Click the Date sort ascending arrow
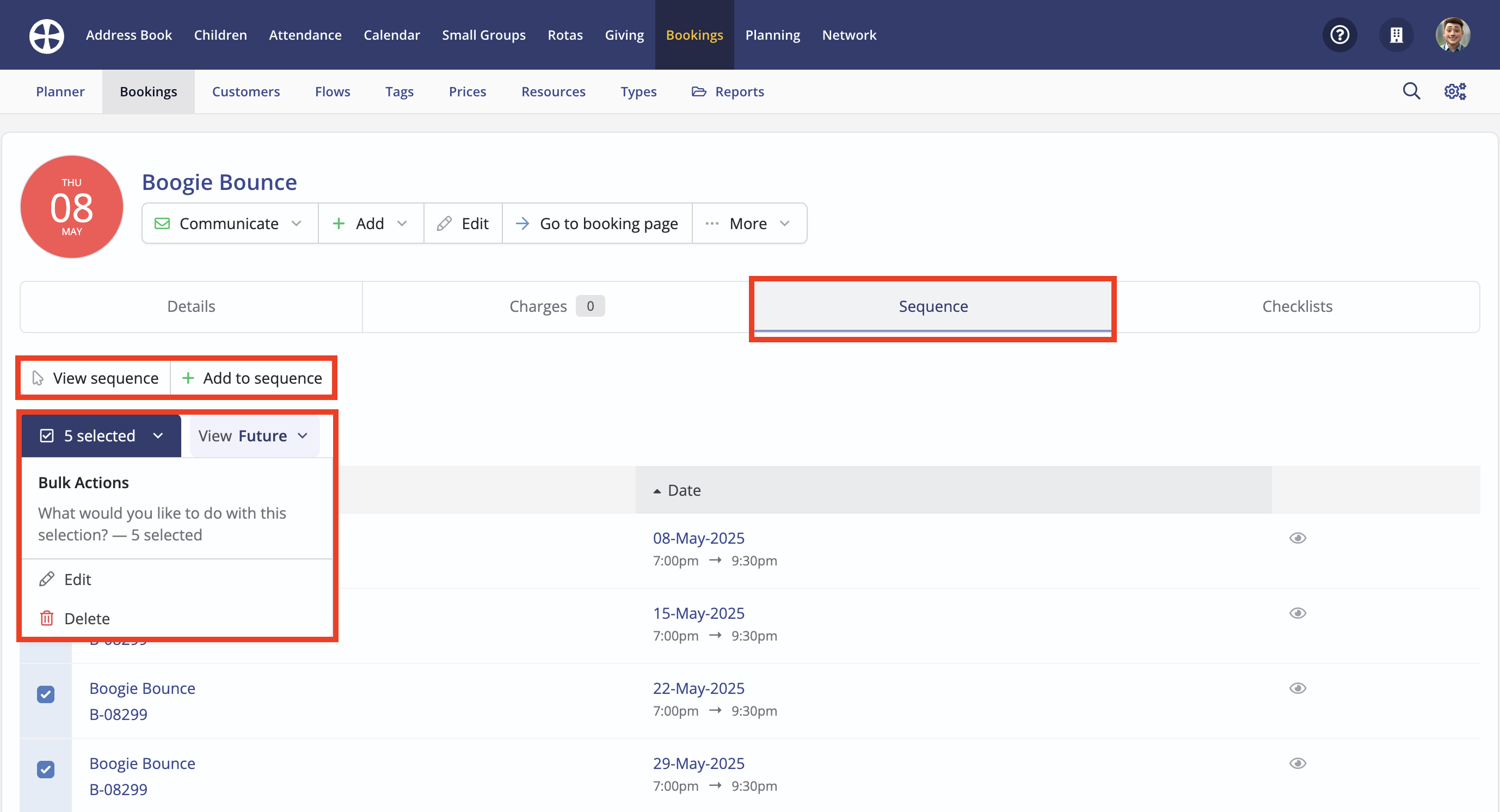1500x812 pixels. click(657, 491)
